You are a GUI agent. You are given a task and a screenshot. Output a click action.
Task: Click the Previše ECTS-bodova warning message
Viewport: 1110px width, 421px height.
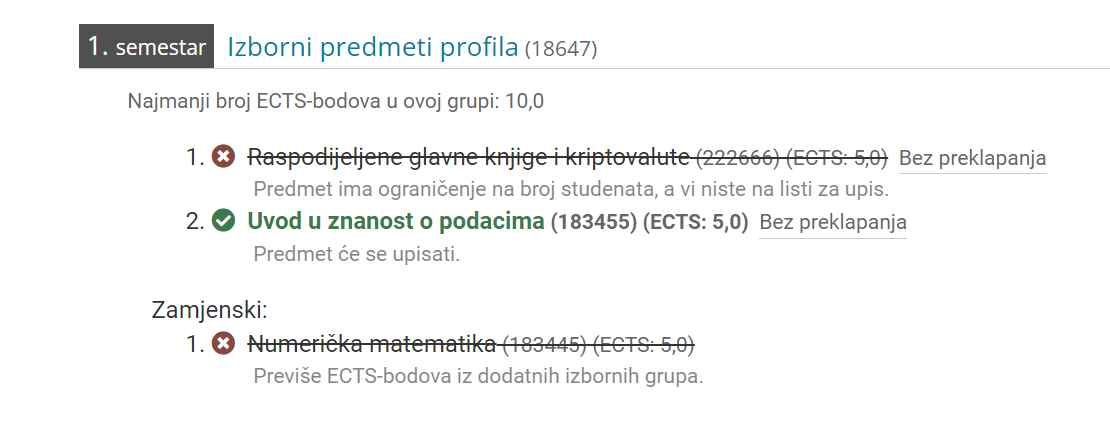479,376
